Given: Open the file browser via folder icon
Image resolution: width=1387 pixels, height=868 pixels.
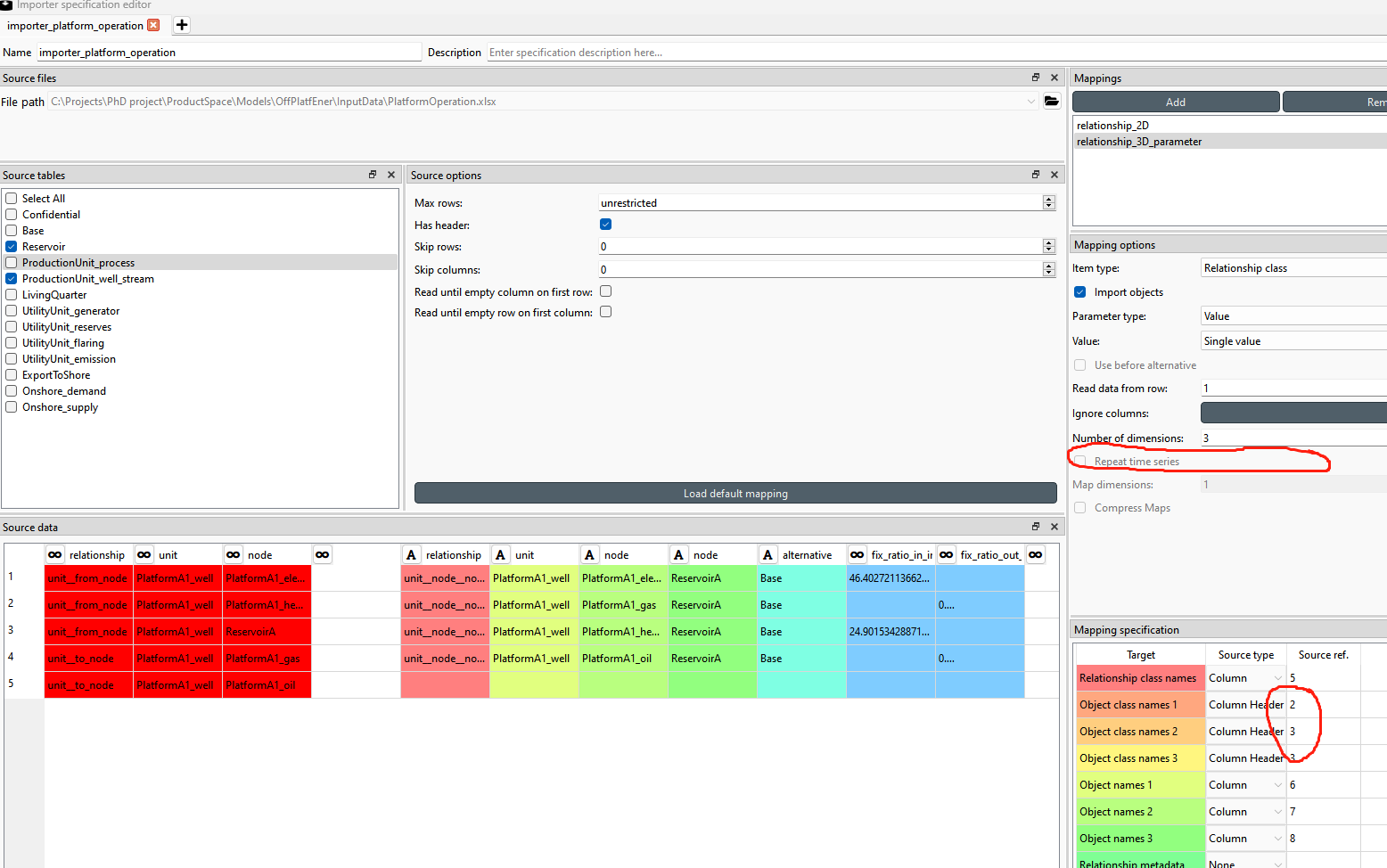Looking at the screenshot, I should pos(1051,101).
